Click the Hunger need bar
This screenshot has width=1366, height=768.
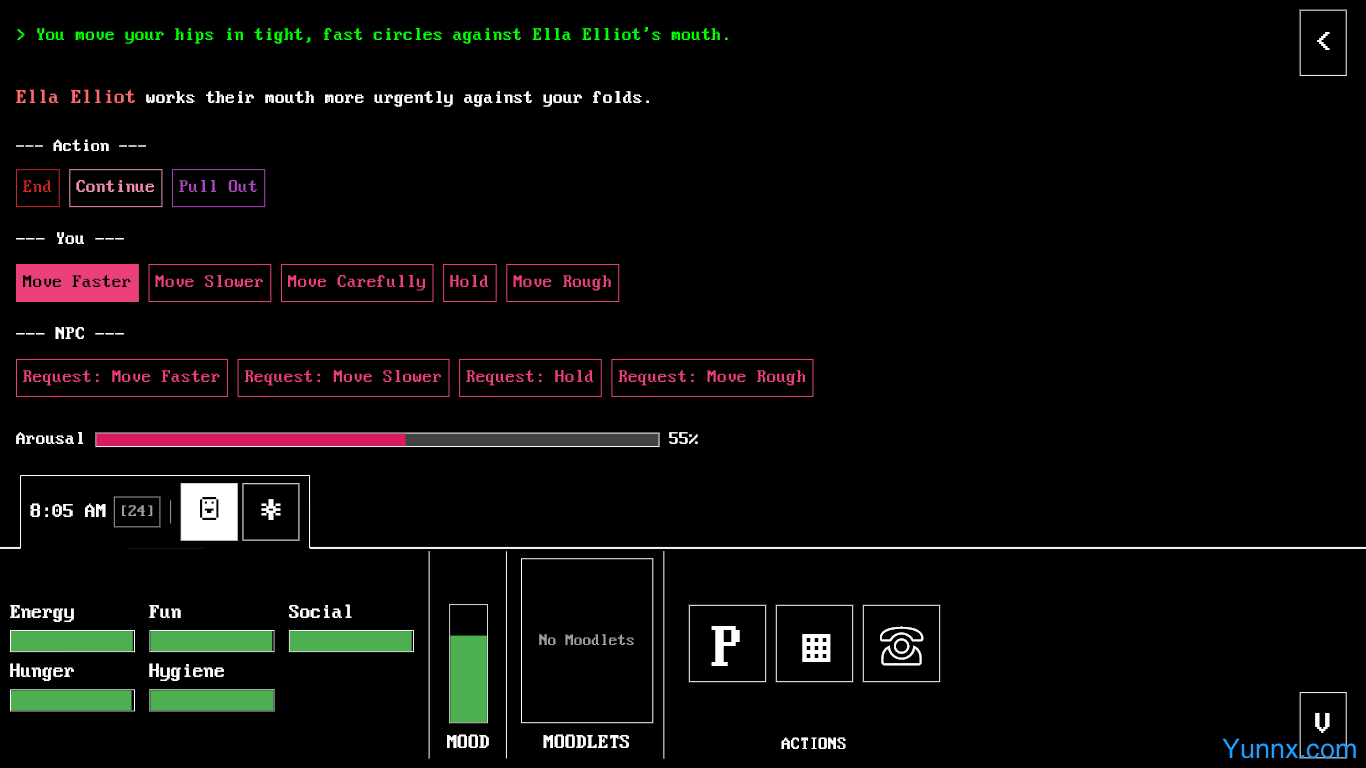[x=72, y=700]
